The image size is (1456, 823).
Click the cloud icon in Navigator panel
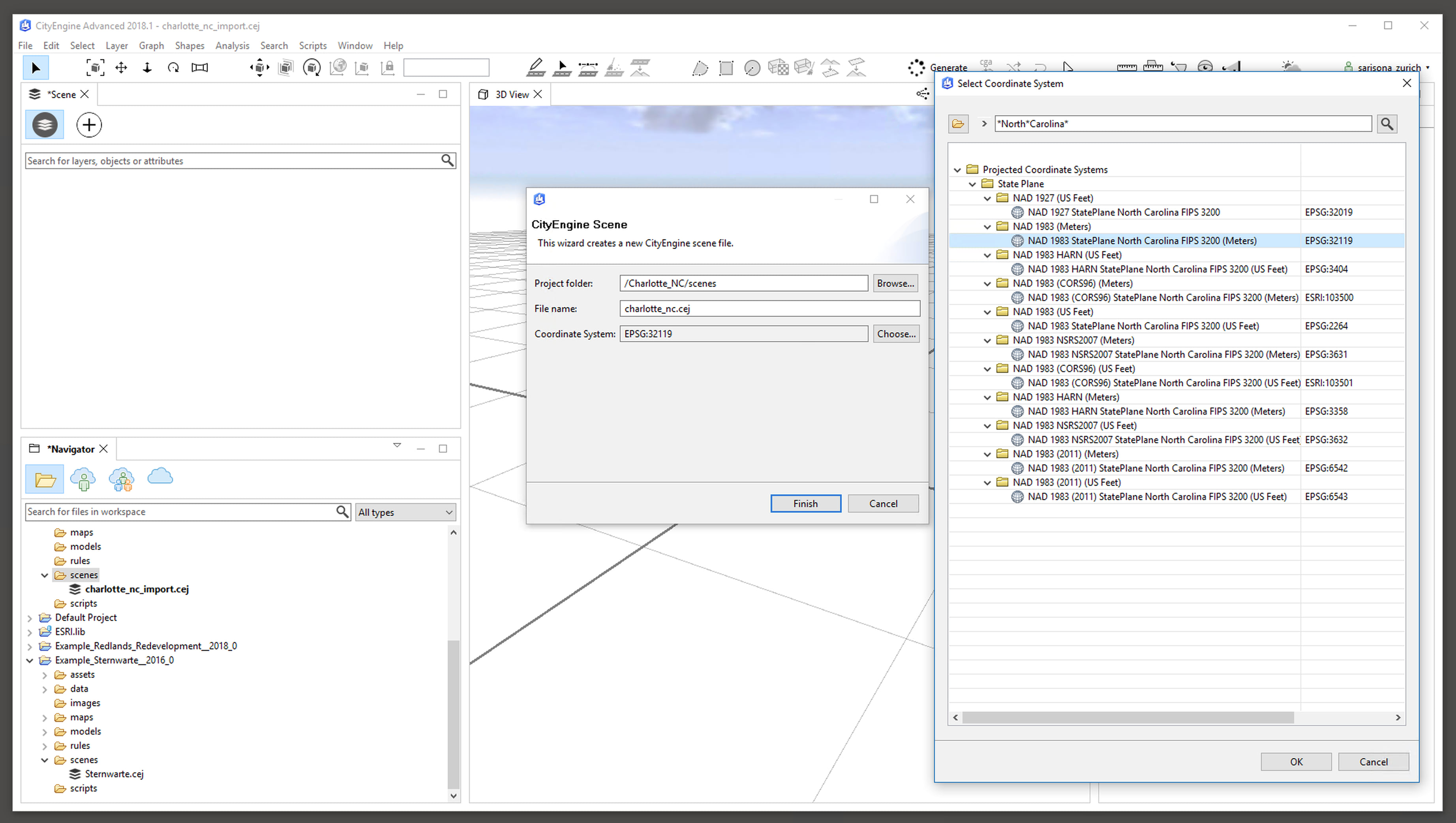160,477
